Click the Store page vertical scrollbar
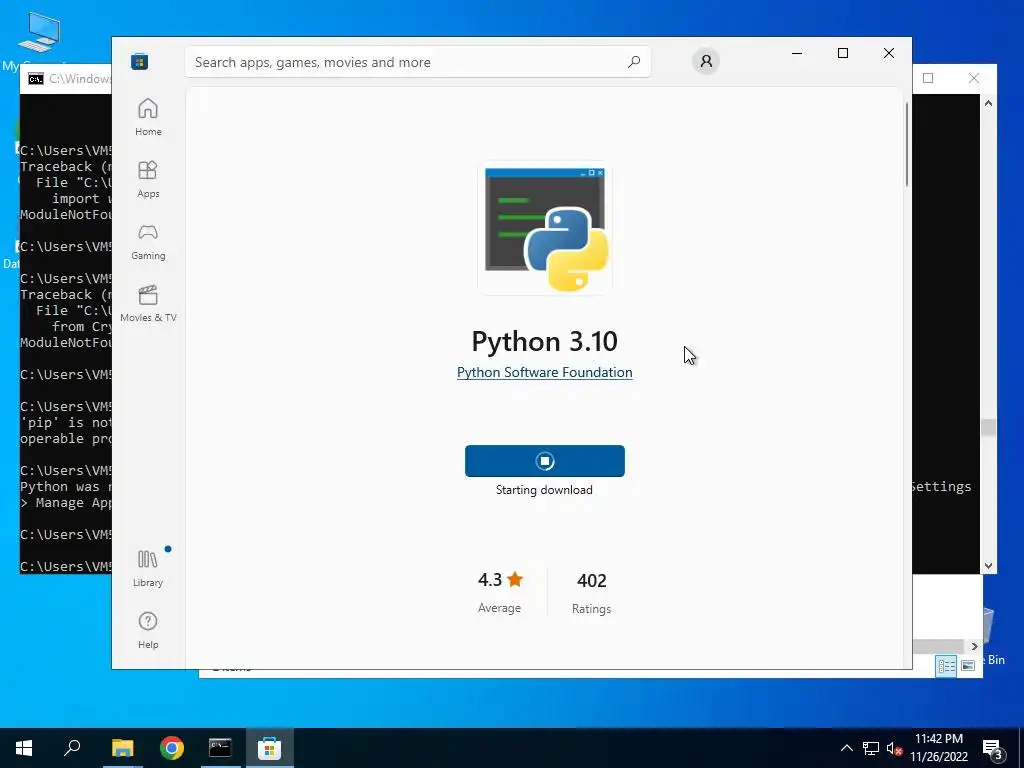 coord(906,145)
